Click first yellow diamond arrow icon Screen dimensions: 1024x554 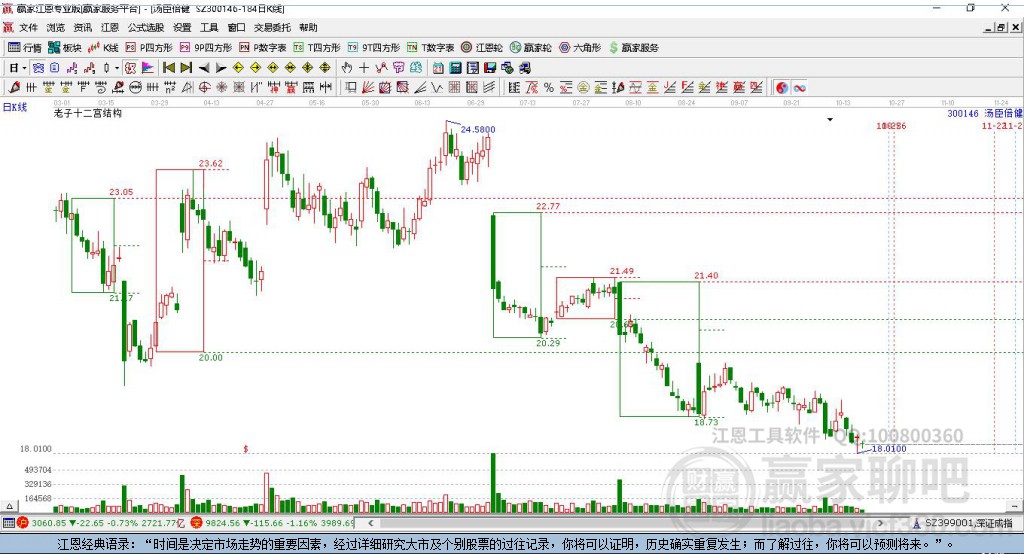238,68
